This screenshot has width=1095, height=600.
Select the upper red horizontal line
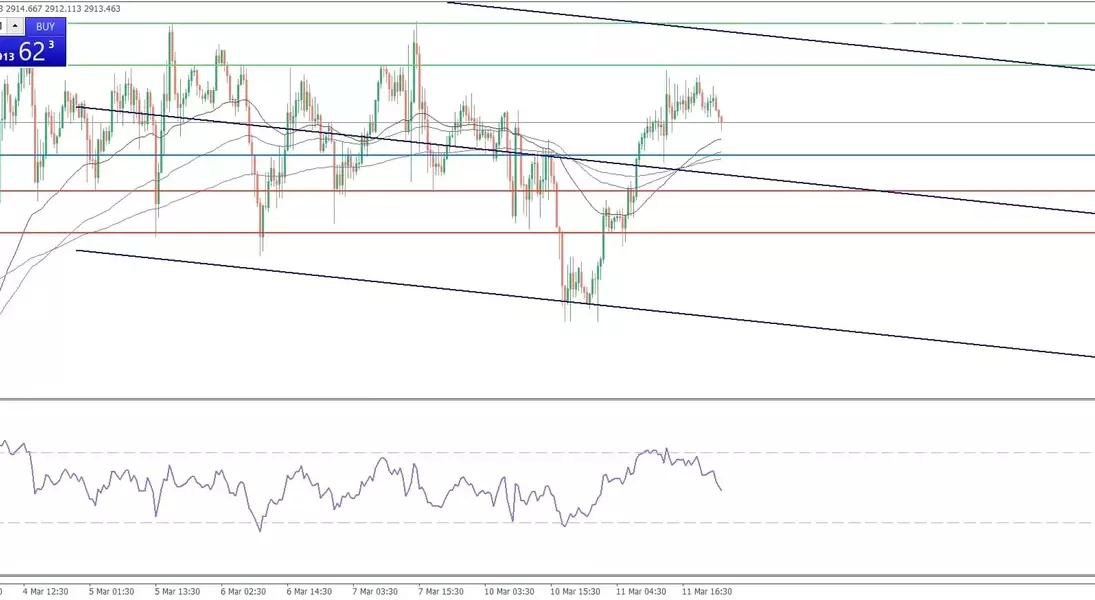click(900, 191)
